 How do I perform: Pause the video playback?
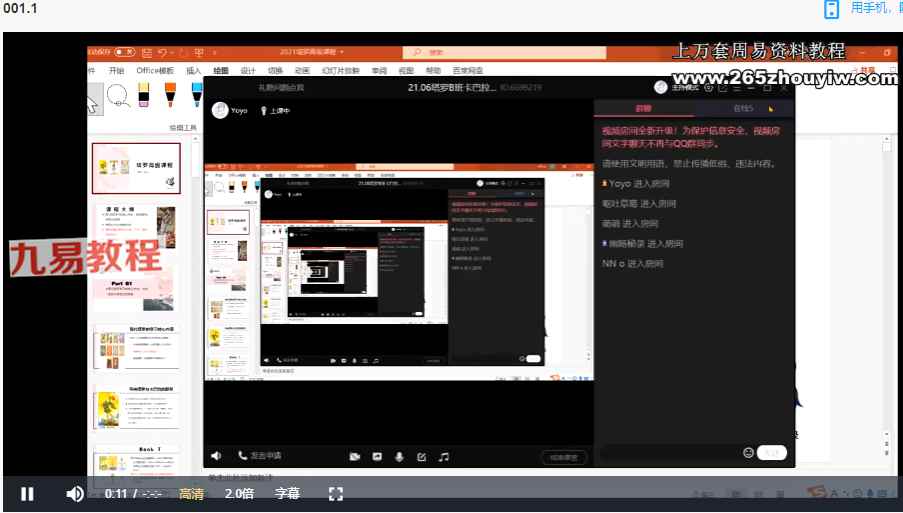click(27, 494)
